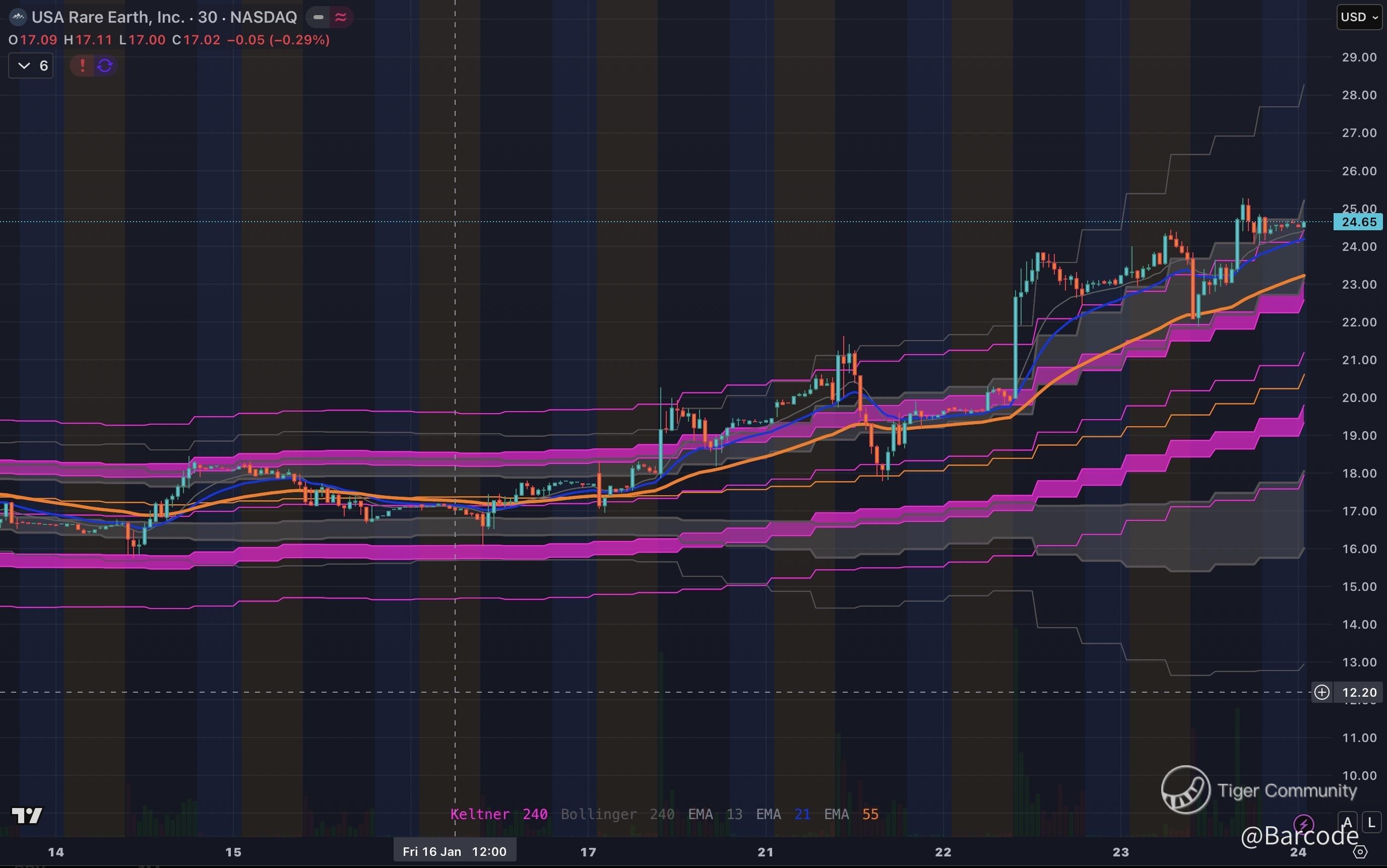The image size is (1387, 868).
Task: Click the gray dash status pill icon
Action: click(319, 17)
